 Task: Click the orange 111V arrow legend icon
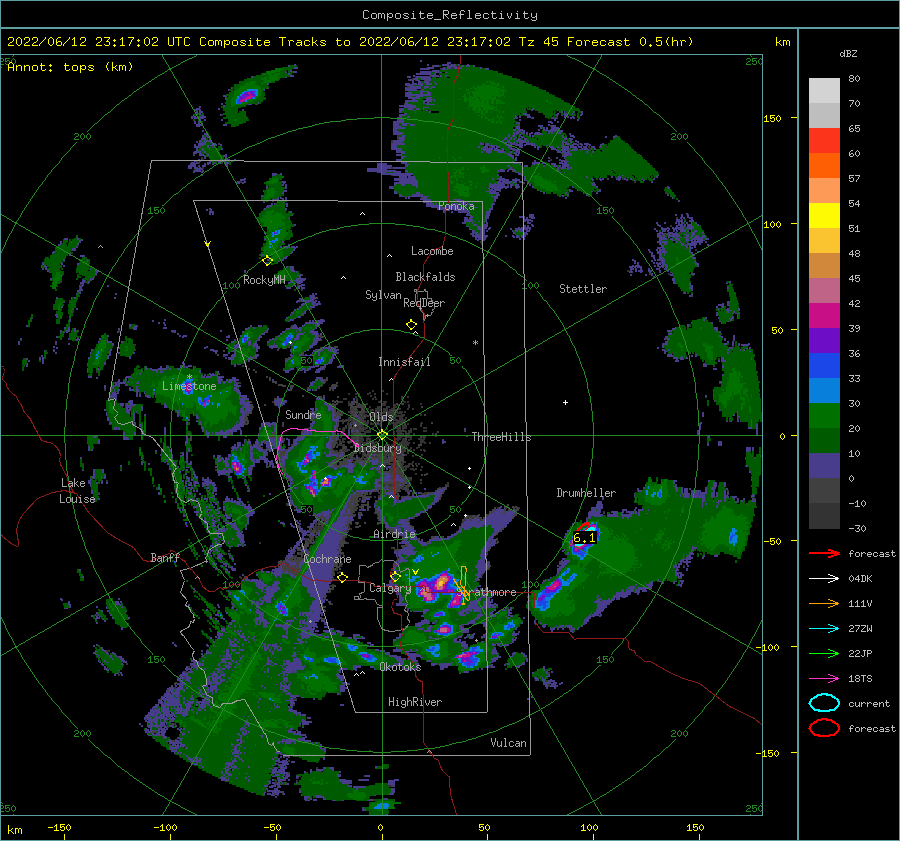[824, 603]
